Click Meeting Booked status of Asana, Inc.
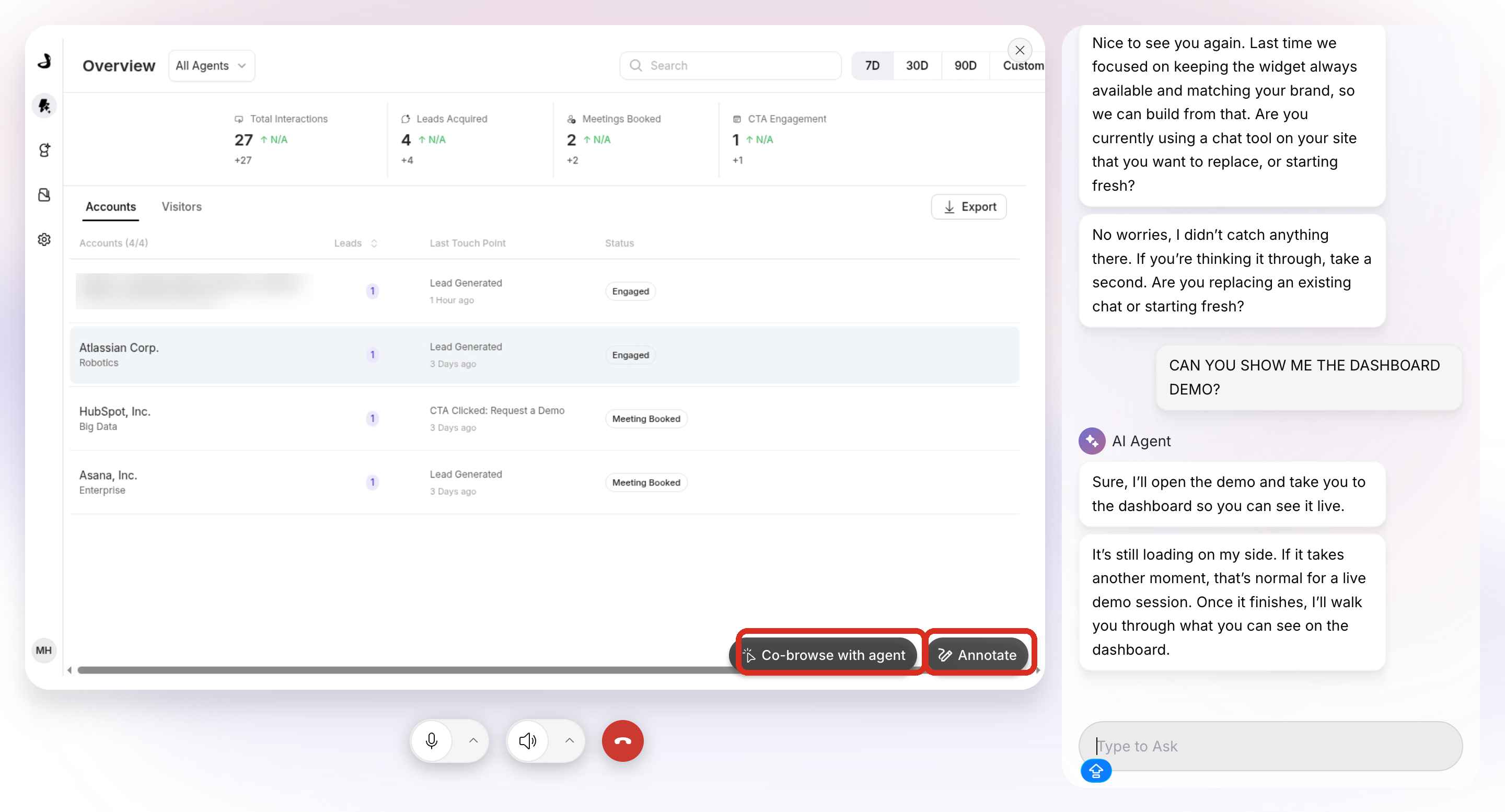This screenshot has height=812, width=1505. click(646, 482)
